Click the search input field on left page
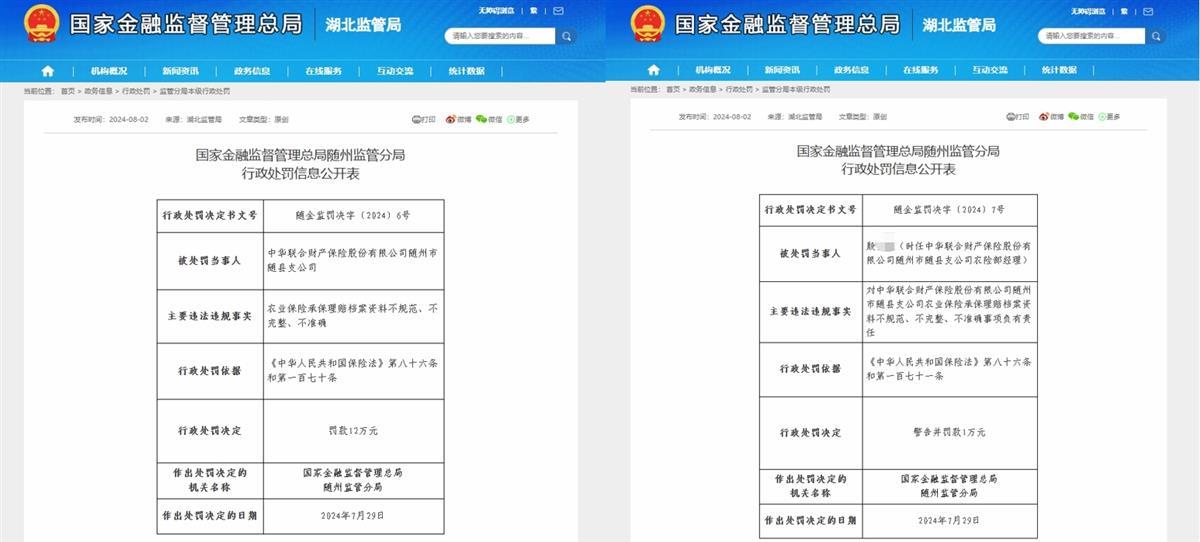Screen dimensions: 1200x542 [x=502, y=36]
